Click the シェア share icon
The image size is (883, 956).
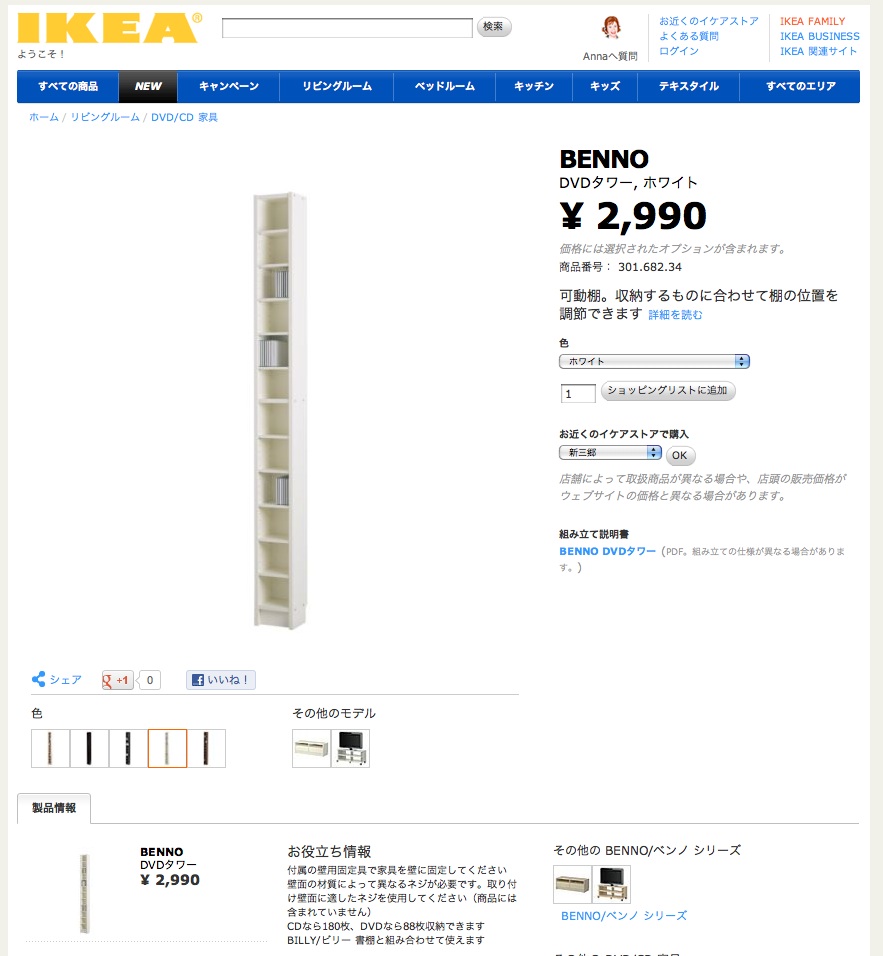38,679
